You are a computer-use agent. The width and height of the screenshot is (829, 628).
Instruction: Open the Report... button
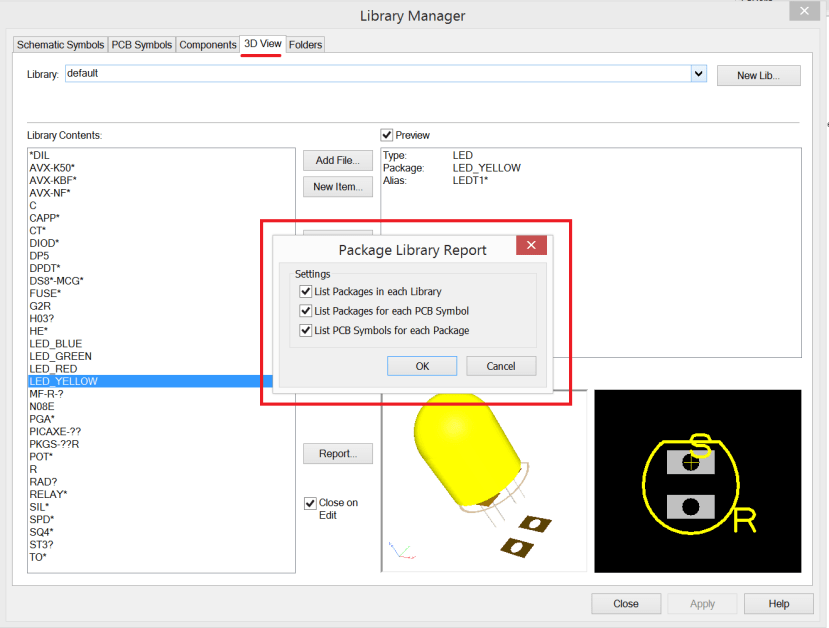337,454
